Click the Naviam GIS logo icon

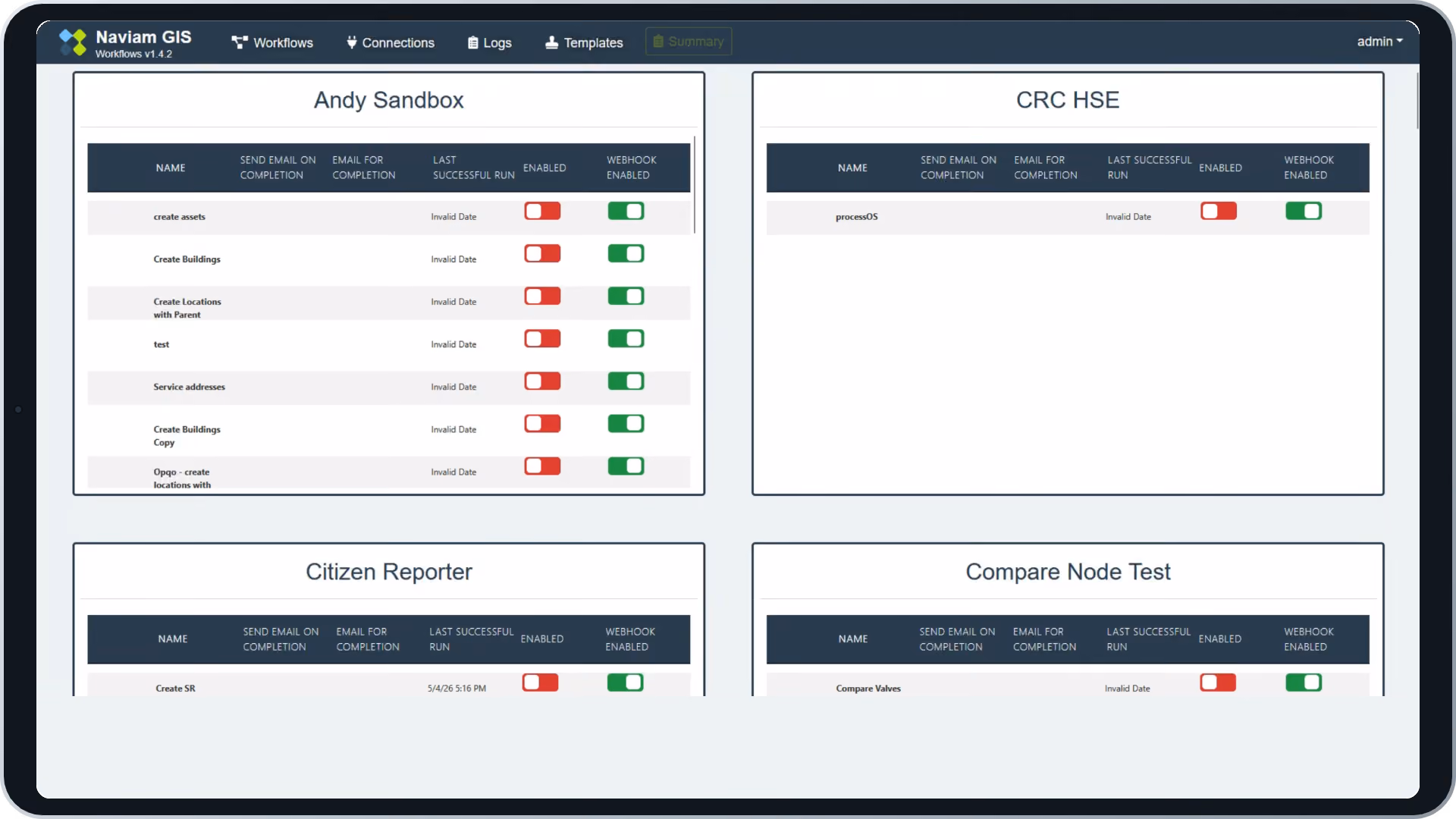click(x=73, y=42)
